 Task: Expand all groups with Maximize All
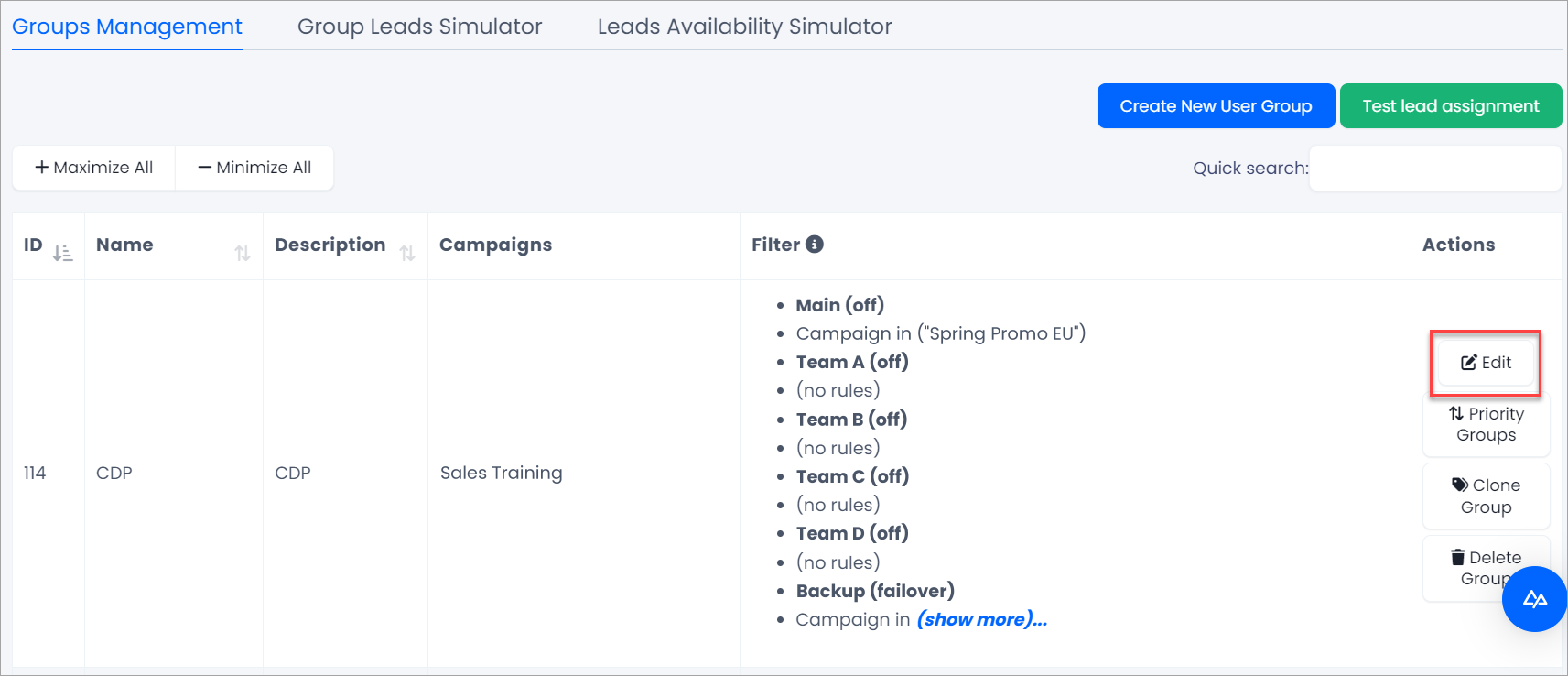[x=93, y=168]
